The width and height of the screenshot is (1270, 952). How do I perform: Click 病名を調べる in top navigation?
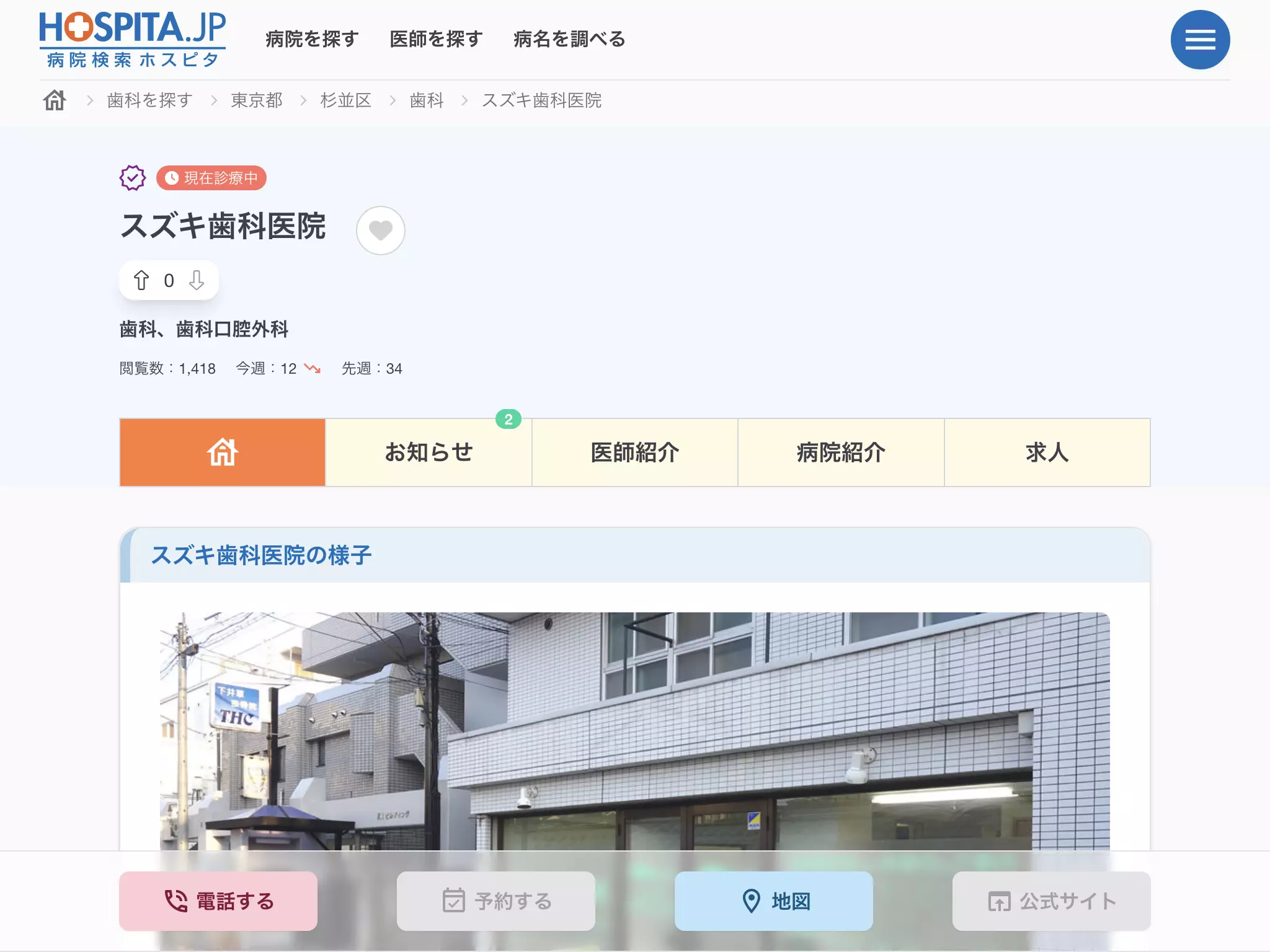pos(569,39)
